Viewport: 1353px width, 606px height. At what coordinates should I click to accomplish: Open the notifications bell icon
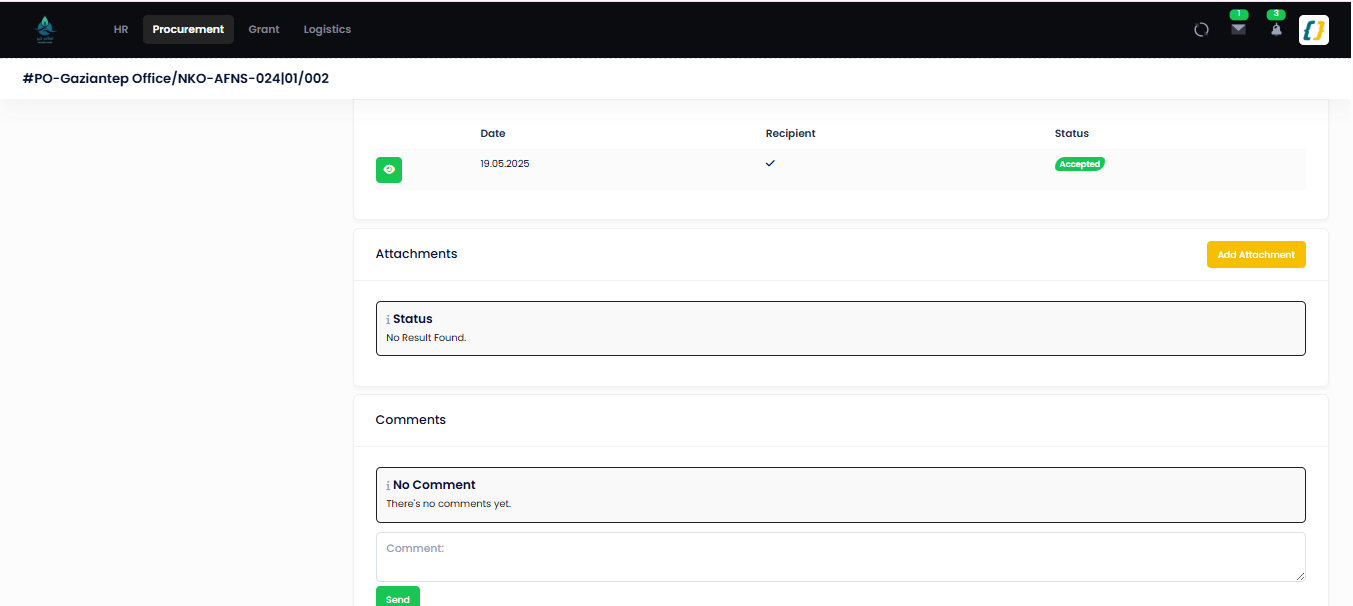coord(1276,30)
